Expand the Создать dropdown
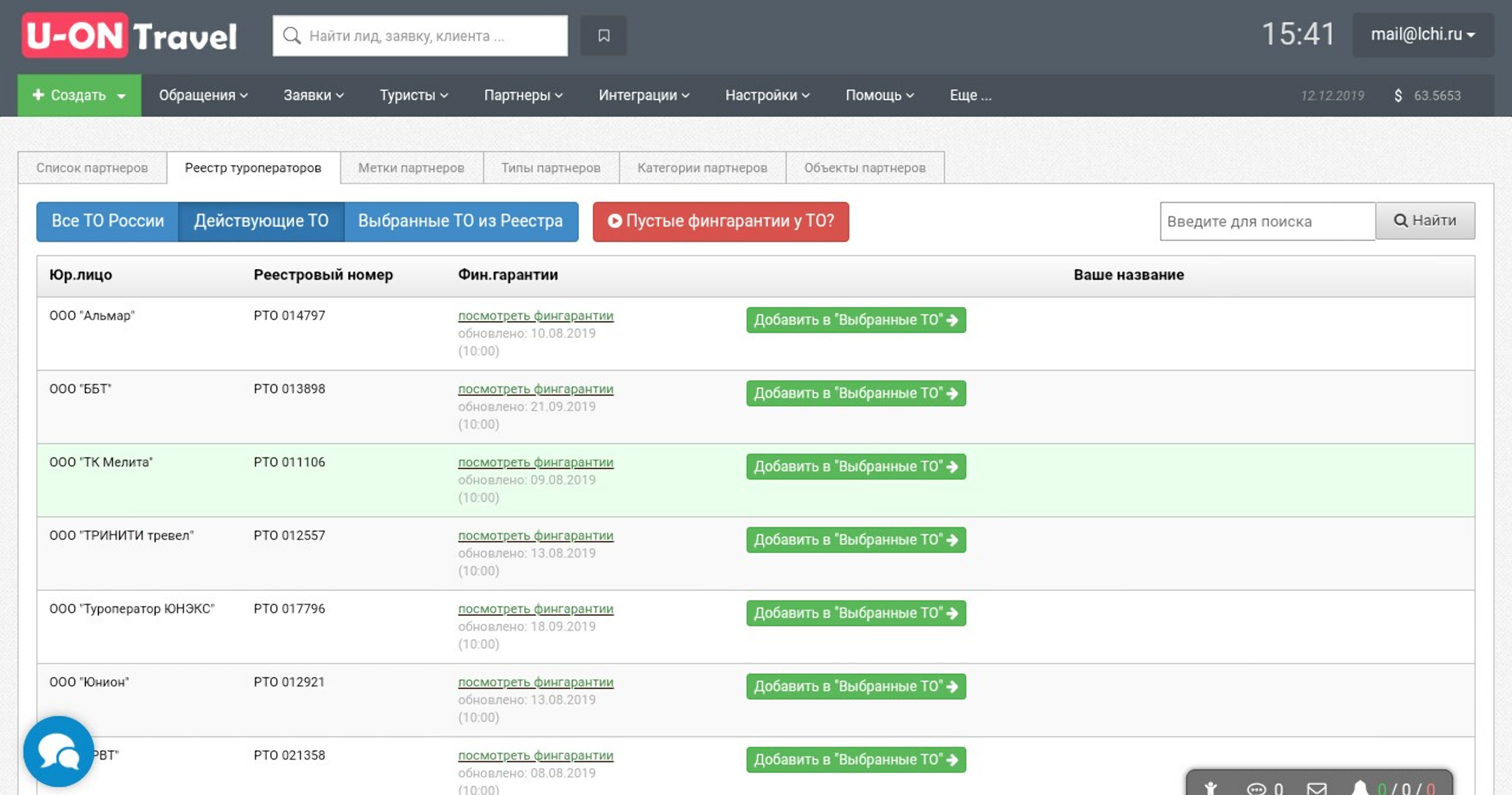The image size is (1512, 795). point(79,95)
